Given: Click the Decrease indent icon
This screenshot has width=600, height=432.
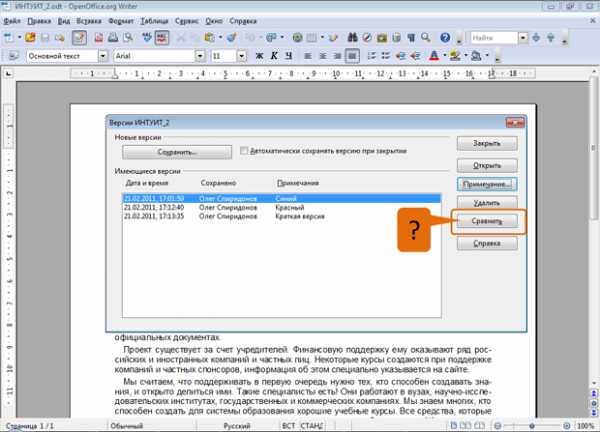Looking at the screenshot, I should (x=401, y=56).
